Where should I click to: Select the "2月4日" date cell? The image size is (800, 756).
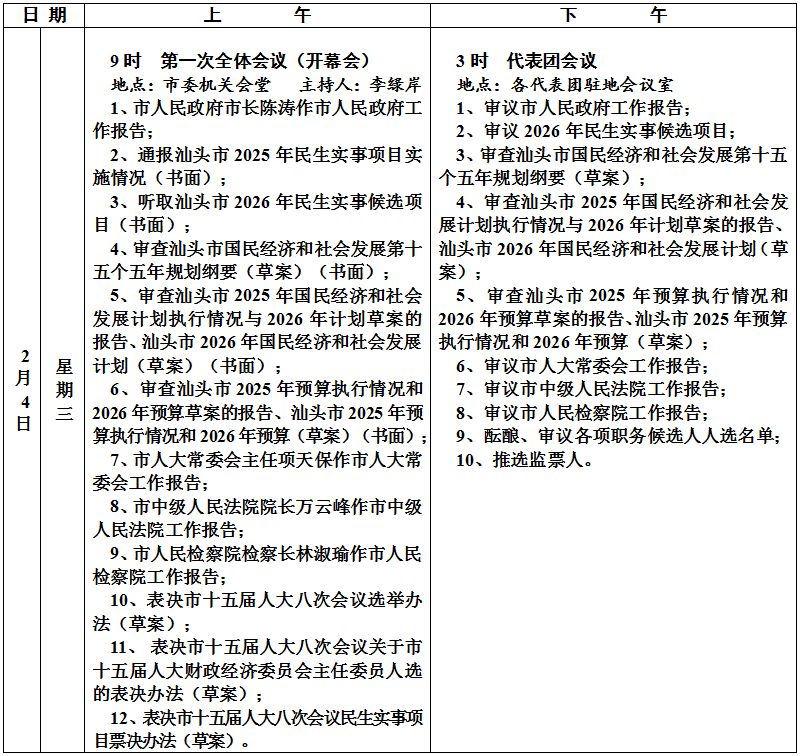pos(22,389)
